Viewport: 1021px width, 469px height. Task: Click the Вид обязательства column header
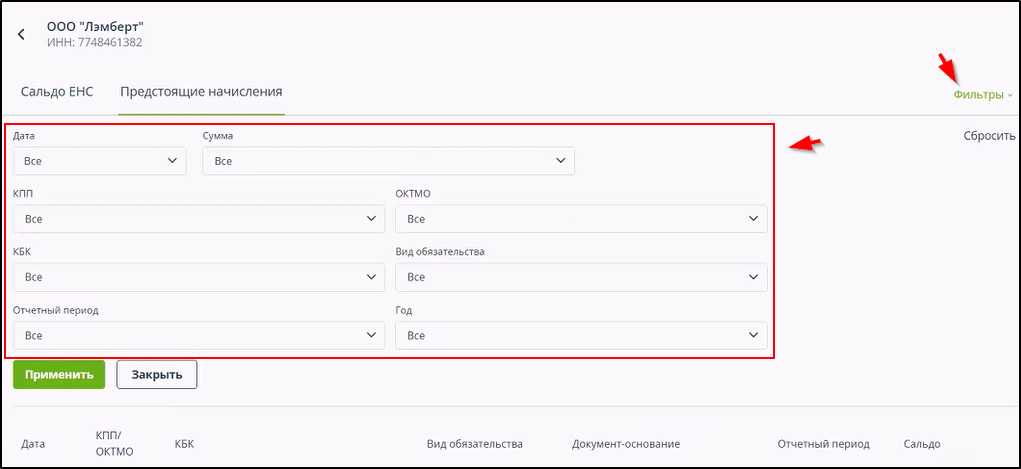(x=474, y=444)
